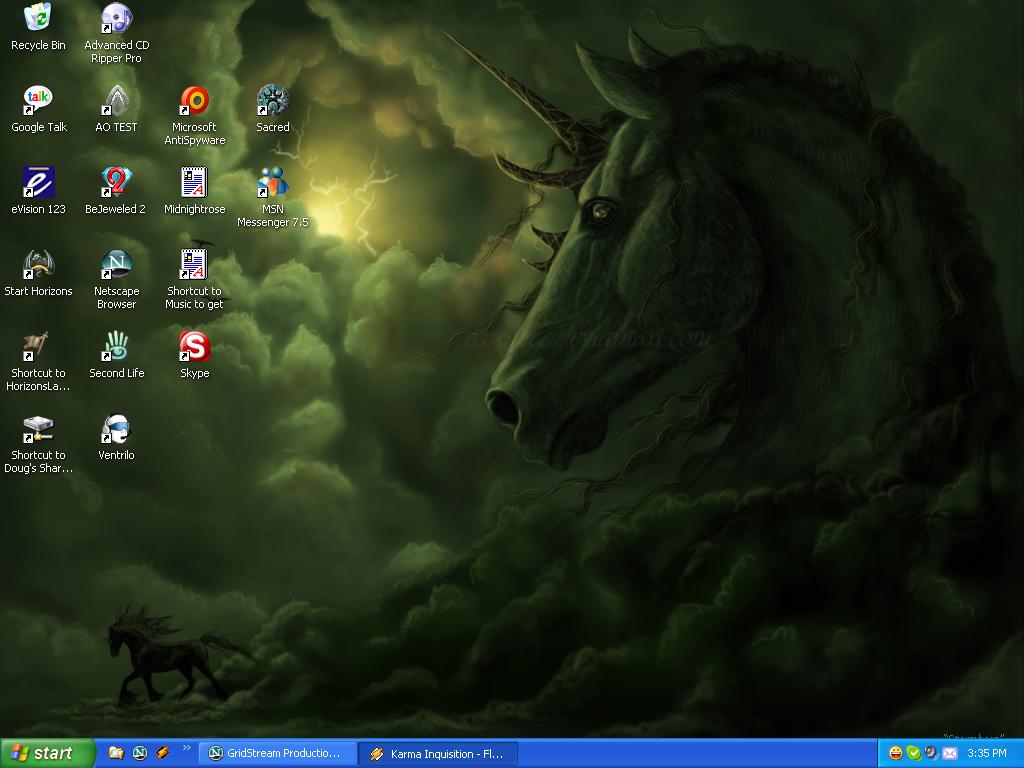Click the Ventrilo desktop icon
This screenshot has width=1024, height=768.
(116, 429)
